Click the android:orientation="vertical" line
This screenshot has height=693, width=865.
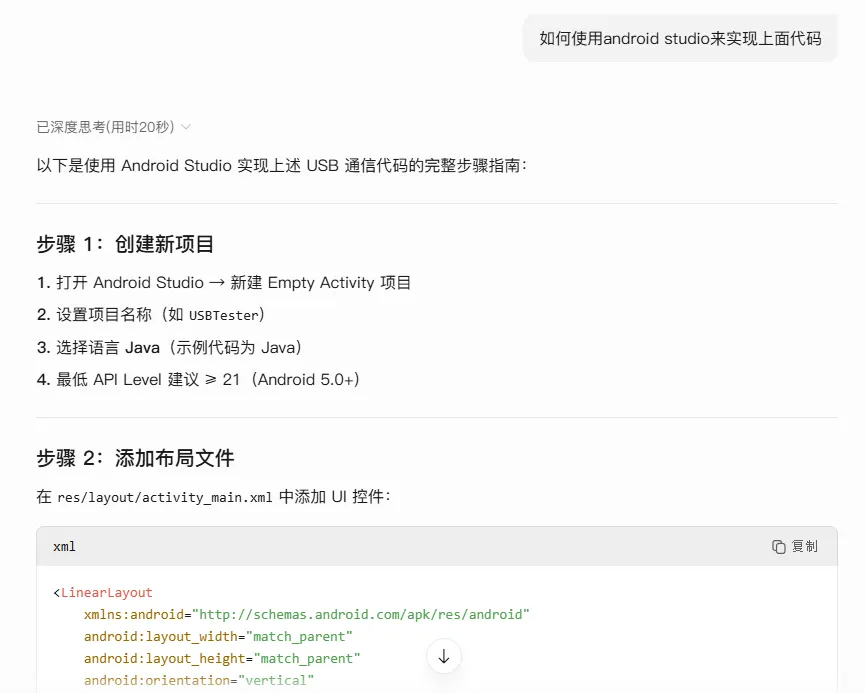point(199,680)
